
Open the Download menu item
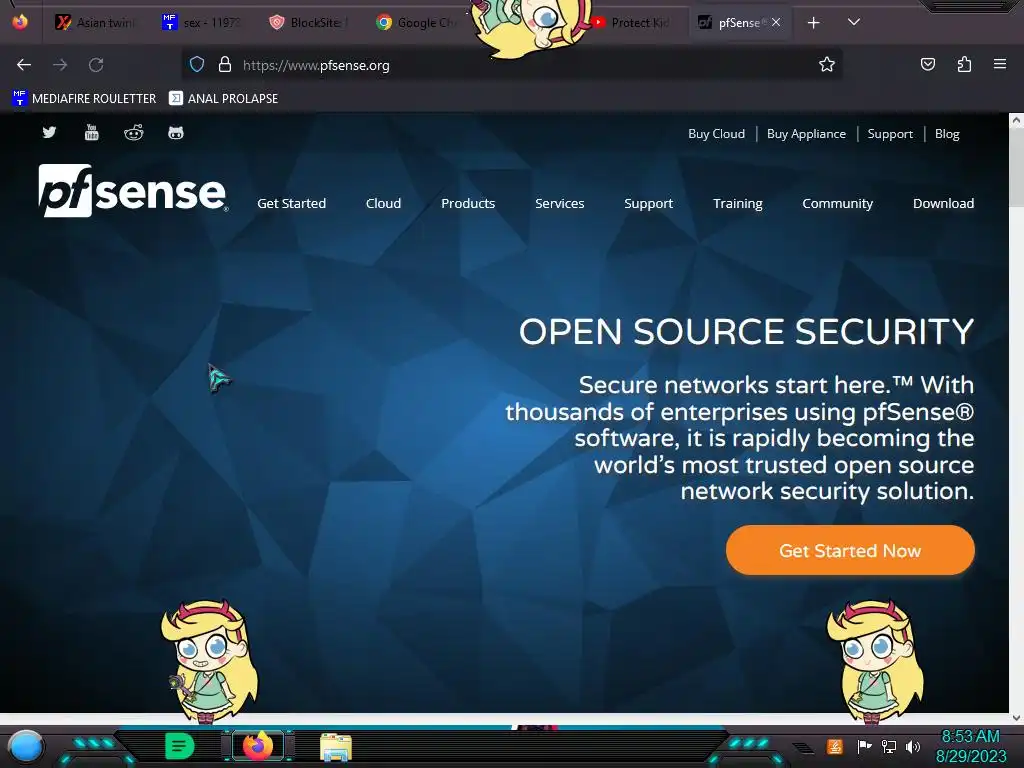943,203
